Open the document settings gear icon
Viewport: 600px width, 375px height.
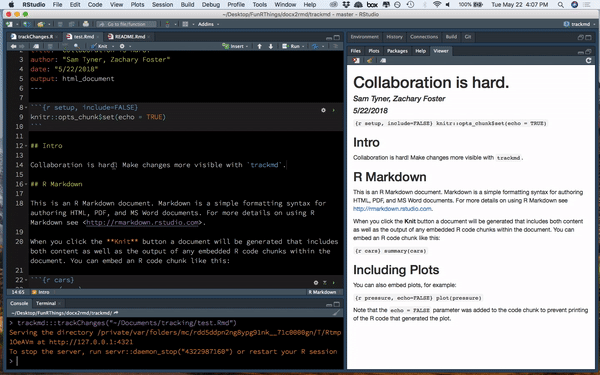click(122, 46)
